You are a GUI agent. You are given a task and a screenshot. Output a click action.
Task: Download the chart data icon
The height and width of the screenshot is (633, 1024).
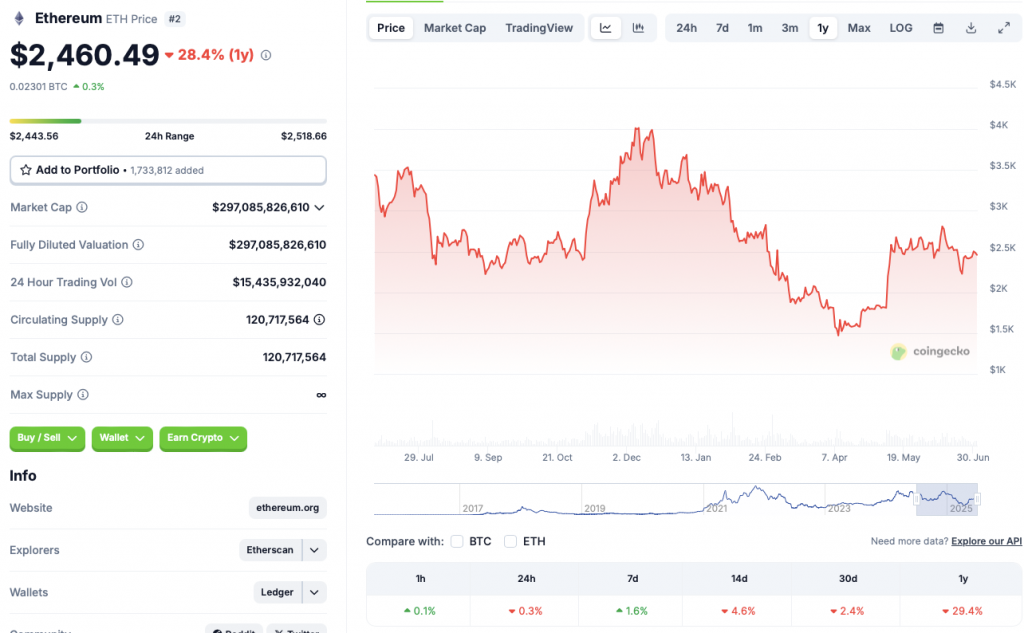click(x=971, y=28)
